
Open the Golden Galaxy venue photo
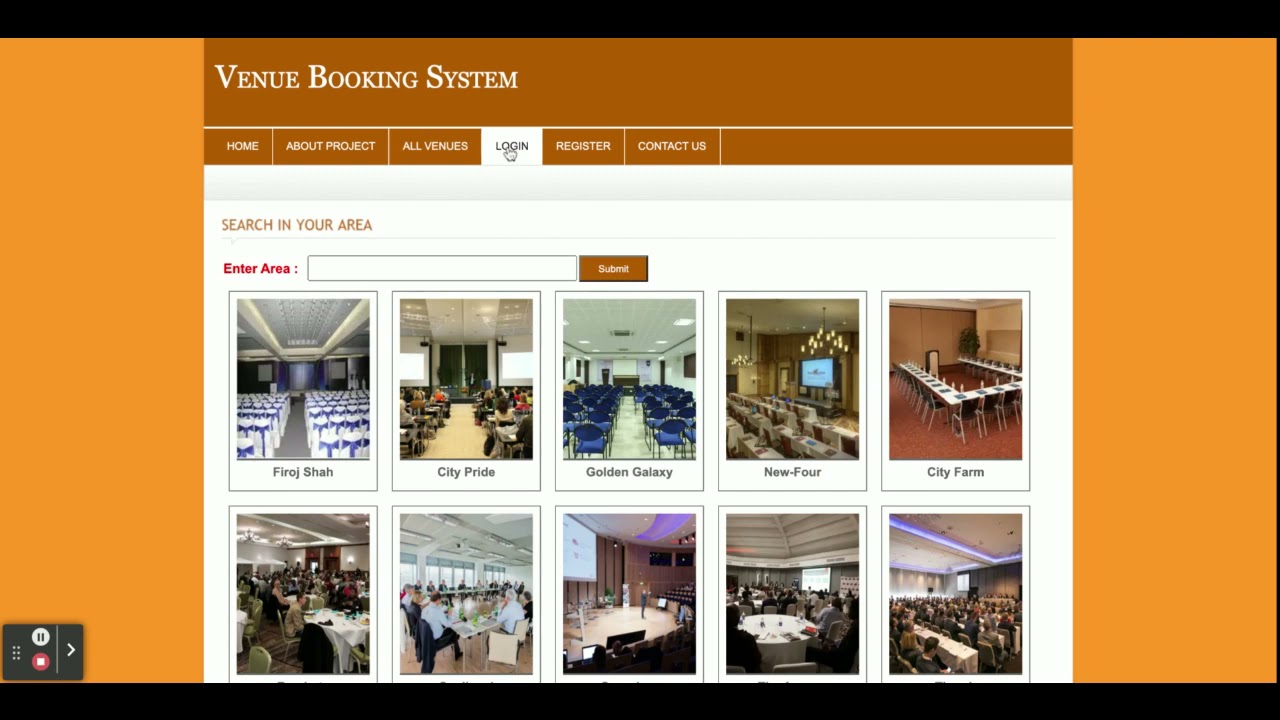(629, 379)
